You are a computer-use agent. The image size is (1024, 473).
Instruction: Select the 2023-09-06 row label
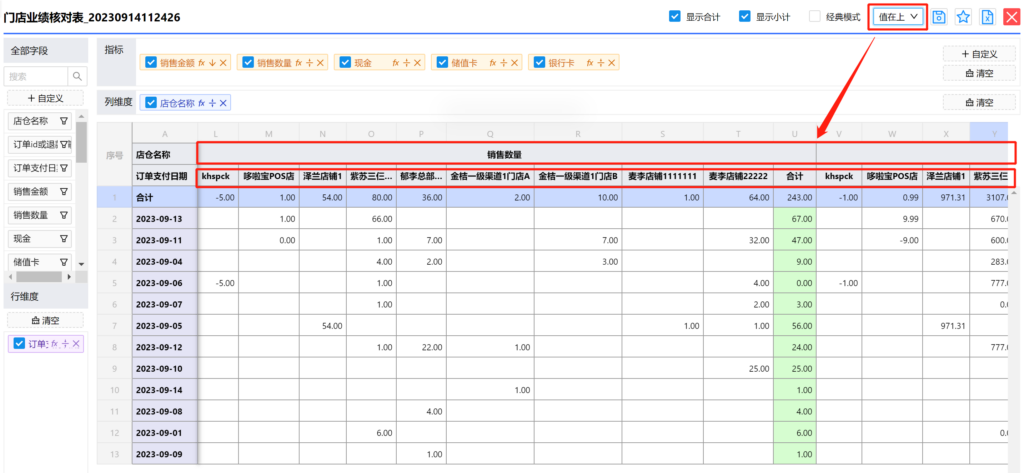click(x=165, y=284)
